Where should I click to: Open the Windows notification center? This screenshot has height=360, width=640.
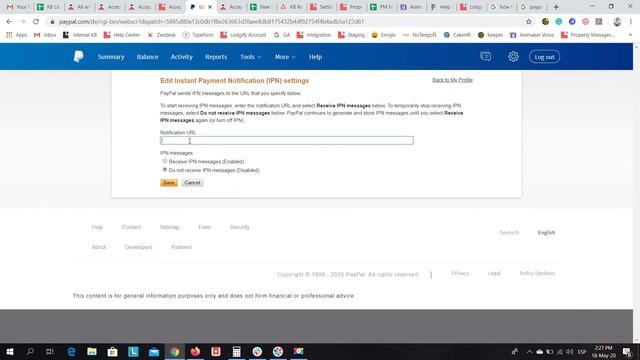tap(627, 351)
